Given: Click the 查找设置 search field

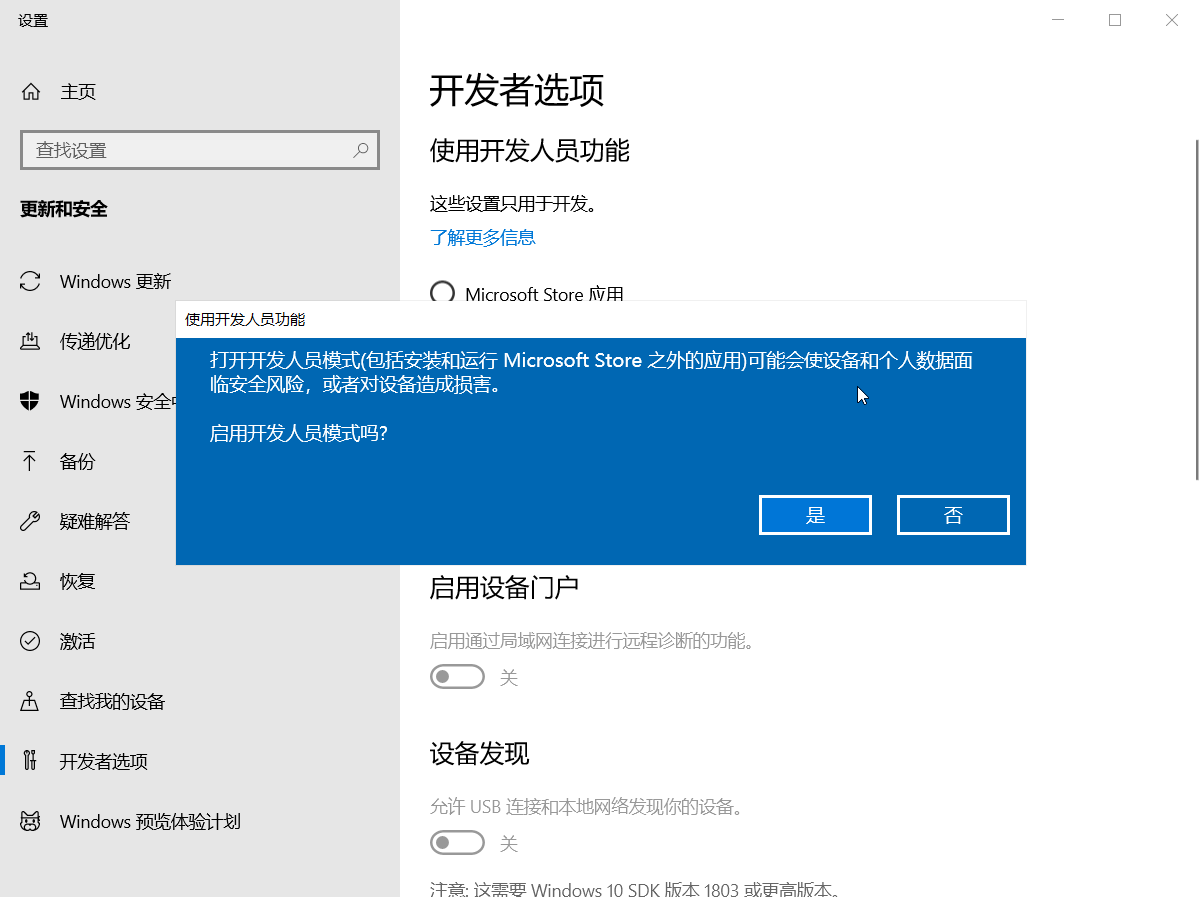Looking at the screenshot, I should (200, 150).
